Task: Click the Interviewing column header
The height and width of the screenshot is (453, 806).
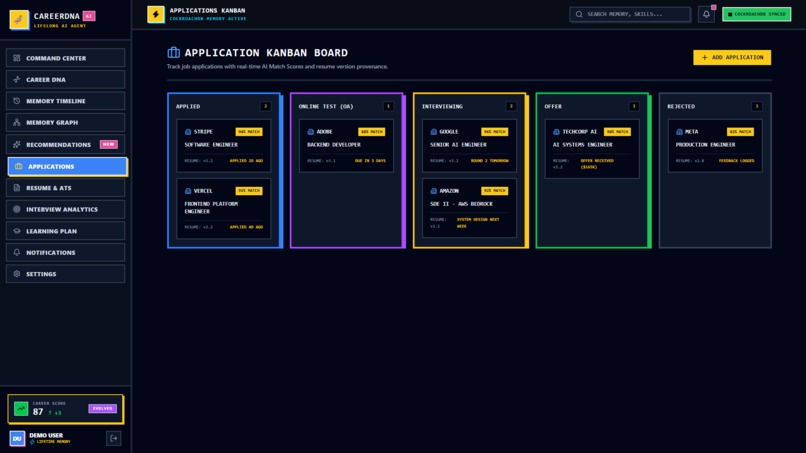Action: point(442,106)
